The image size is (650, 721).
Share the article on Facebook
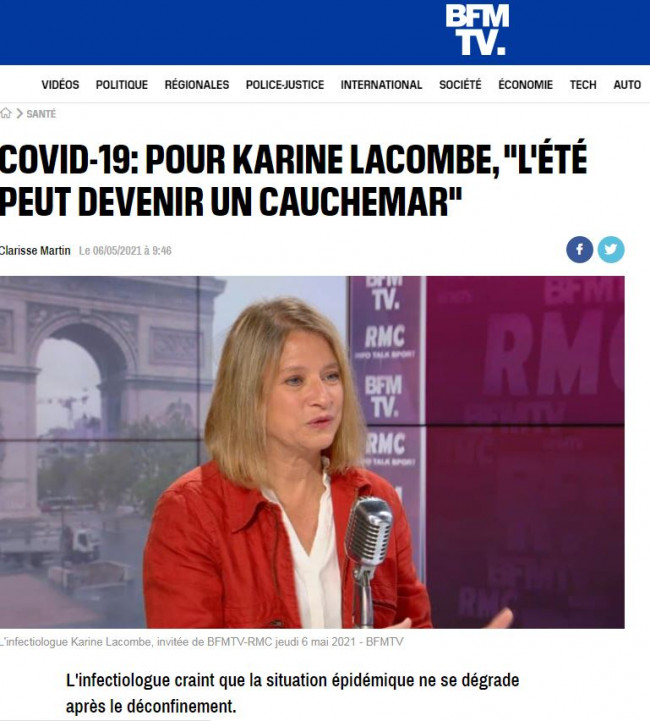(x=579, y=250)
